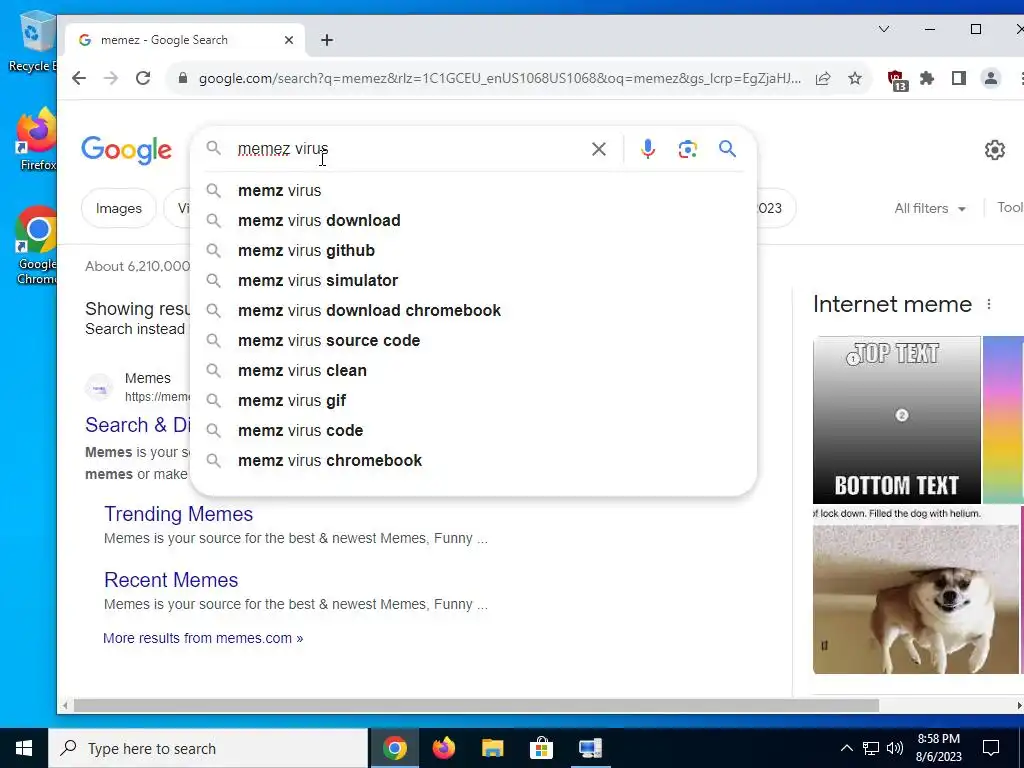
Task: Toggle the Chrome side panel icon
Action: pyautogui.click(x=959, y=78)
